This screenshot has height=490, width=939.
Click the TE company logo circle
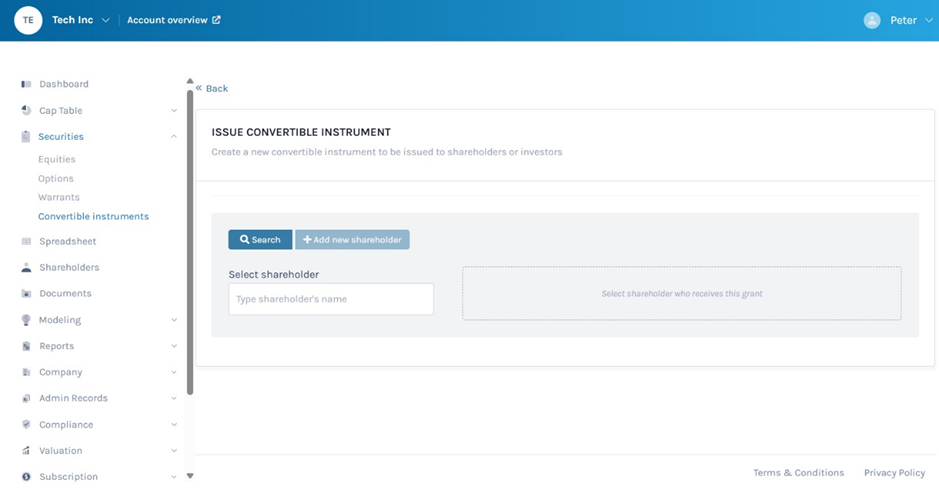click(x=28, y=20)
